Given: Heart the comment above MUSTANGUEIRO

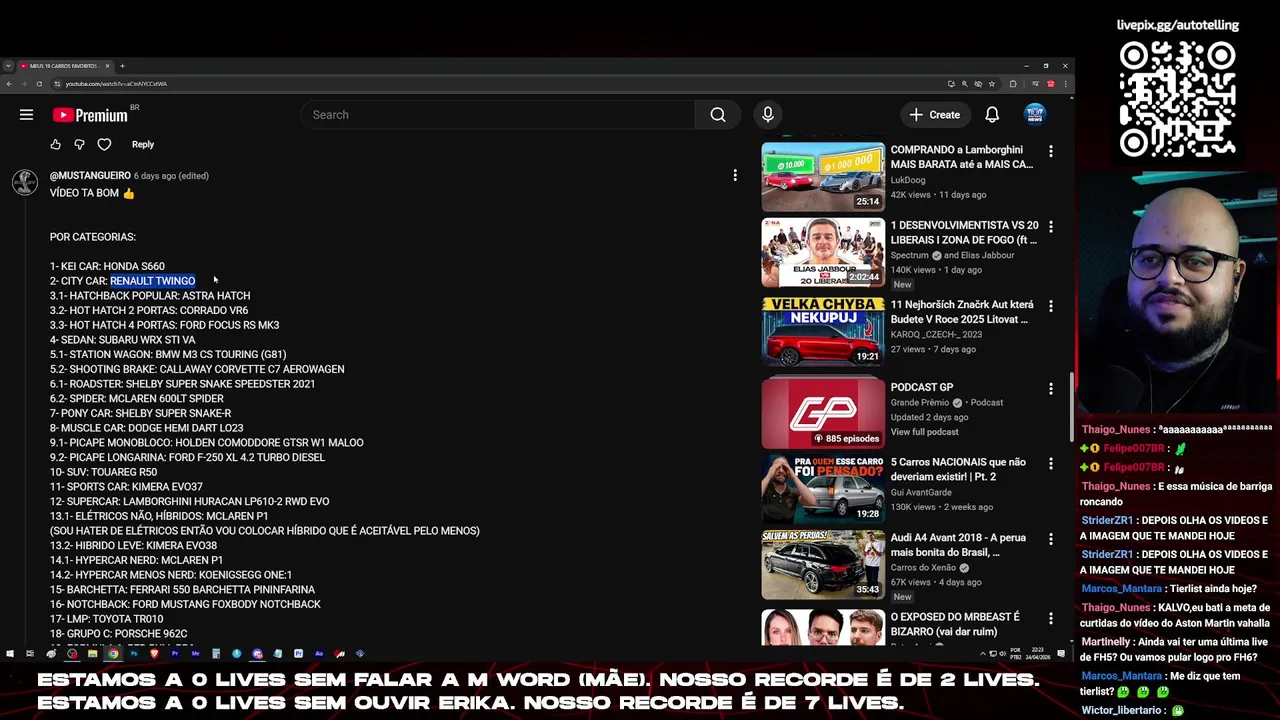Looking at the screenshot, I should [104, 145].
